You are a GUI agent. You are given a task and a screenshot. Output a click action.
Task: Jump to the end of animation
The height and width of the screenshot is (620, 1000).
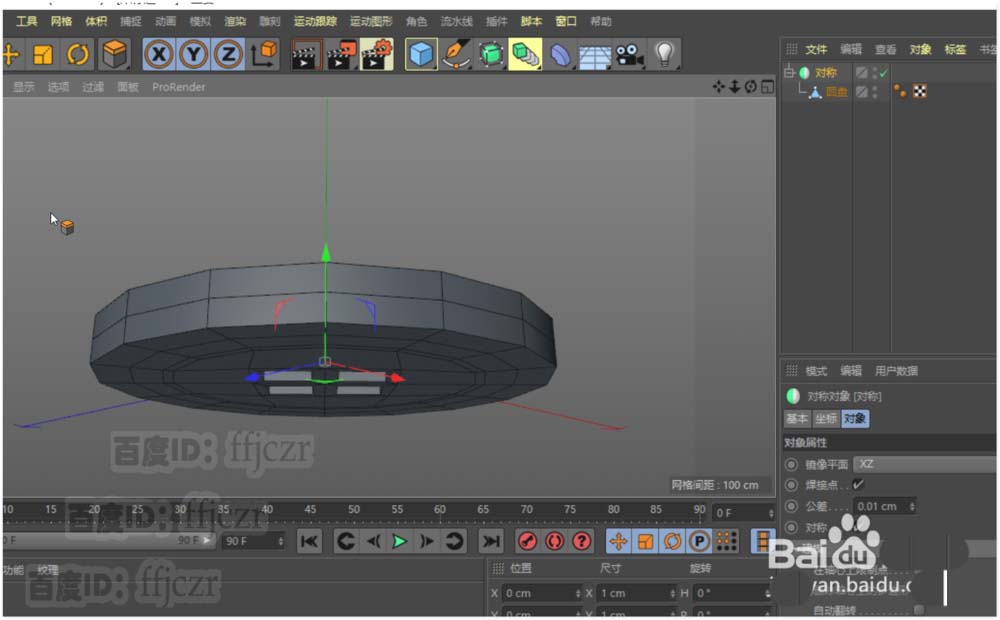coord(490,541)
